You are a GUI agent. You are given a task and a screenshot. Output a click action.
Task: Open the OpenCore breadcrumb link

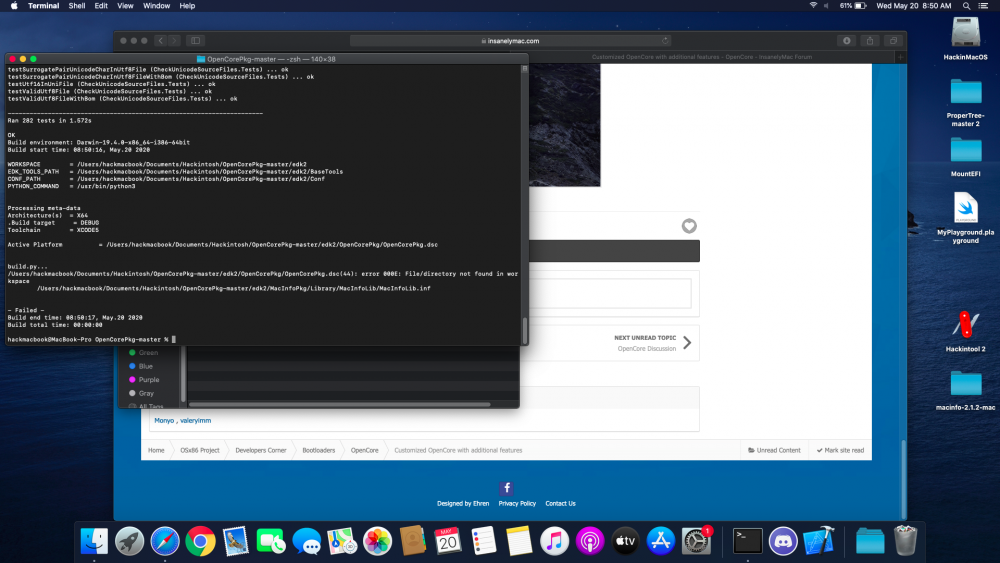tap(365, 450)
